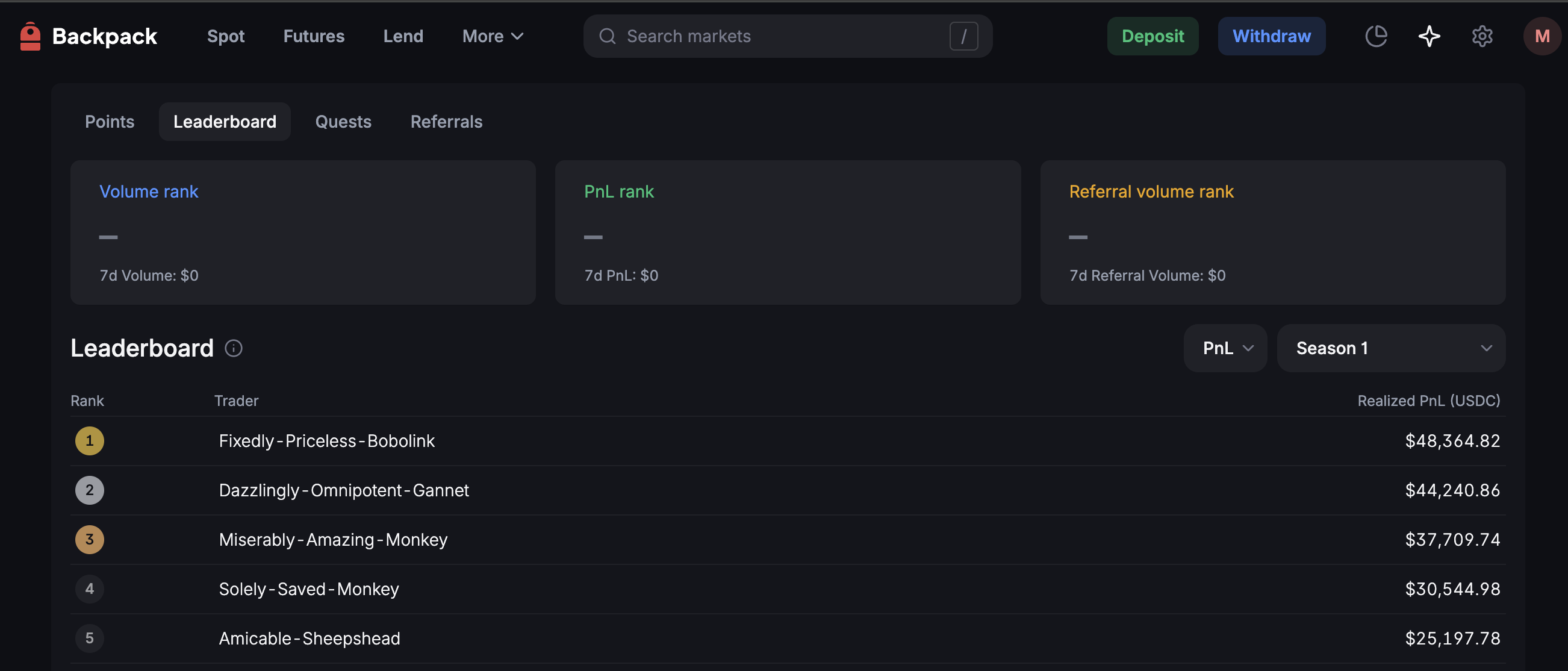1568x671 pixels.
Task: Open the PnL metric dropdown
Action: coord(1225,348)
